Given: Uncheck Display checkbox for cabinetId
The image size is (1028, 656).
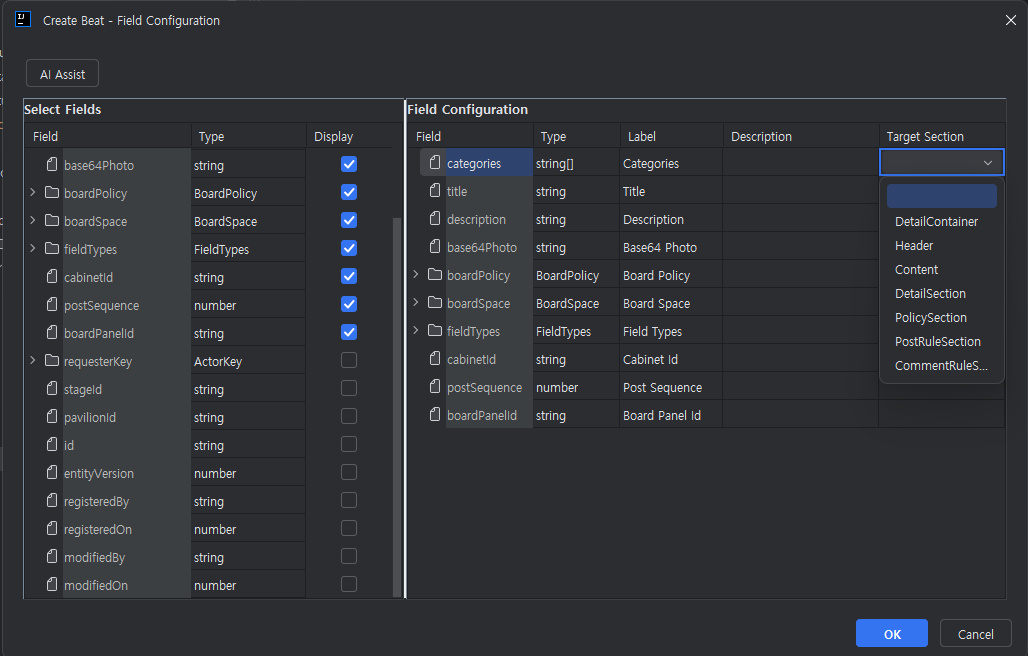Looking at the screenshot, I should click(x=349, y=277).
